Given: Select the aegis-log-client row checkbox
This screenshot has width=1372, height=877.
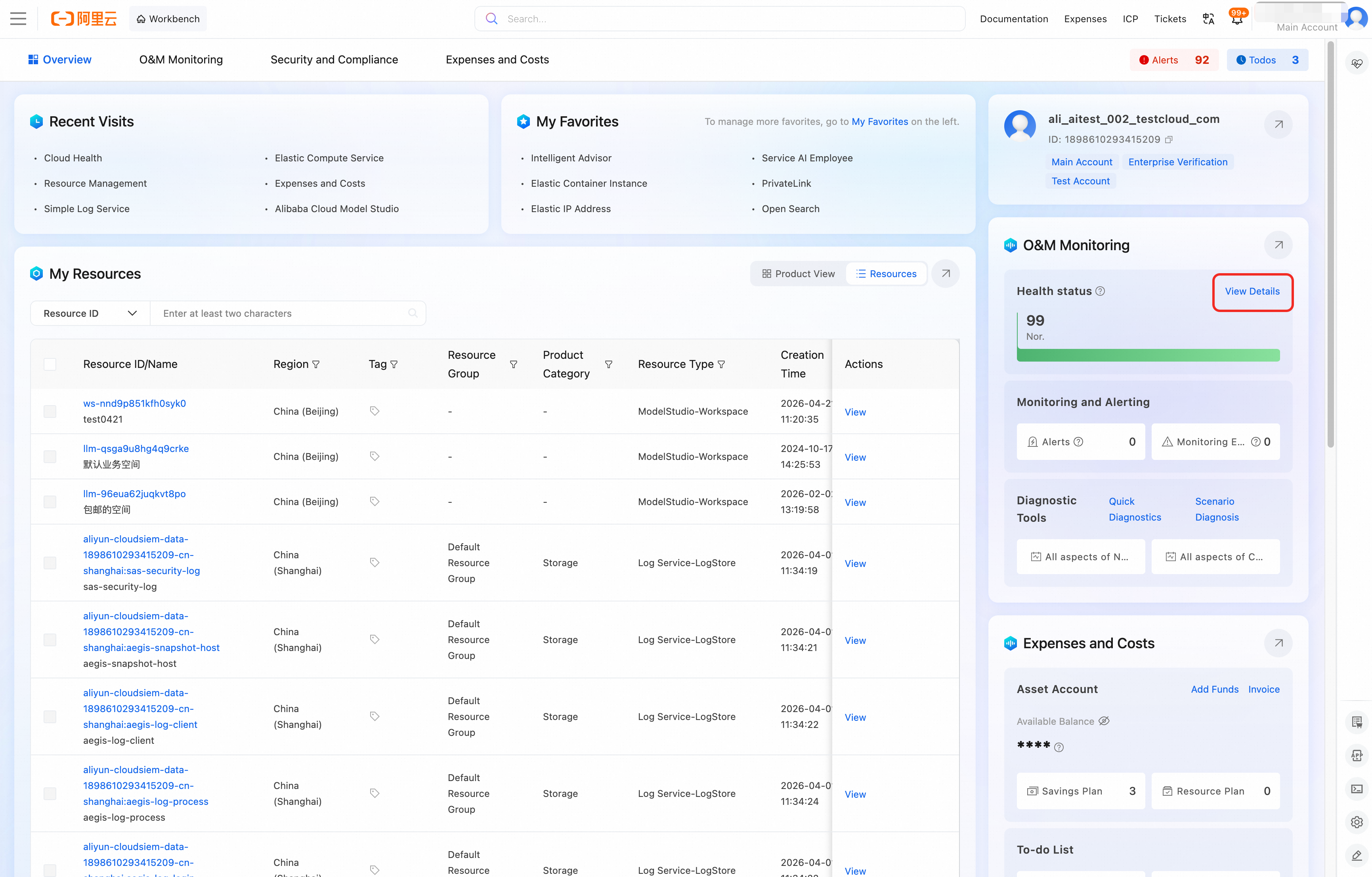Looking at the screenshot, I should click(x=50, y=717).
